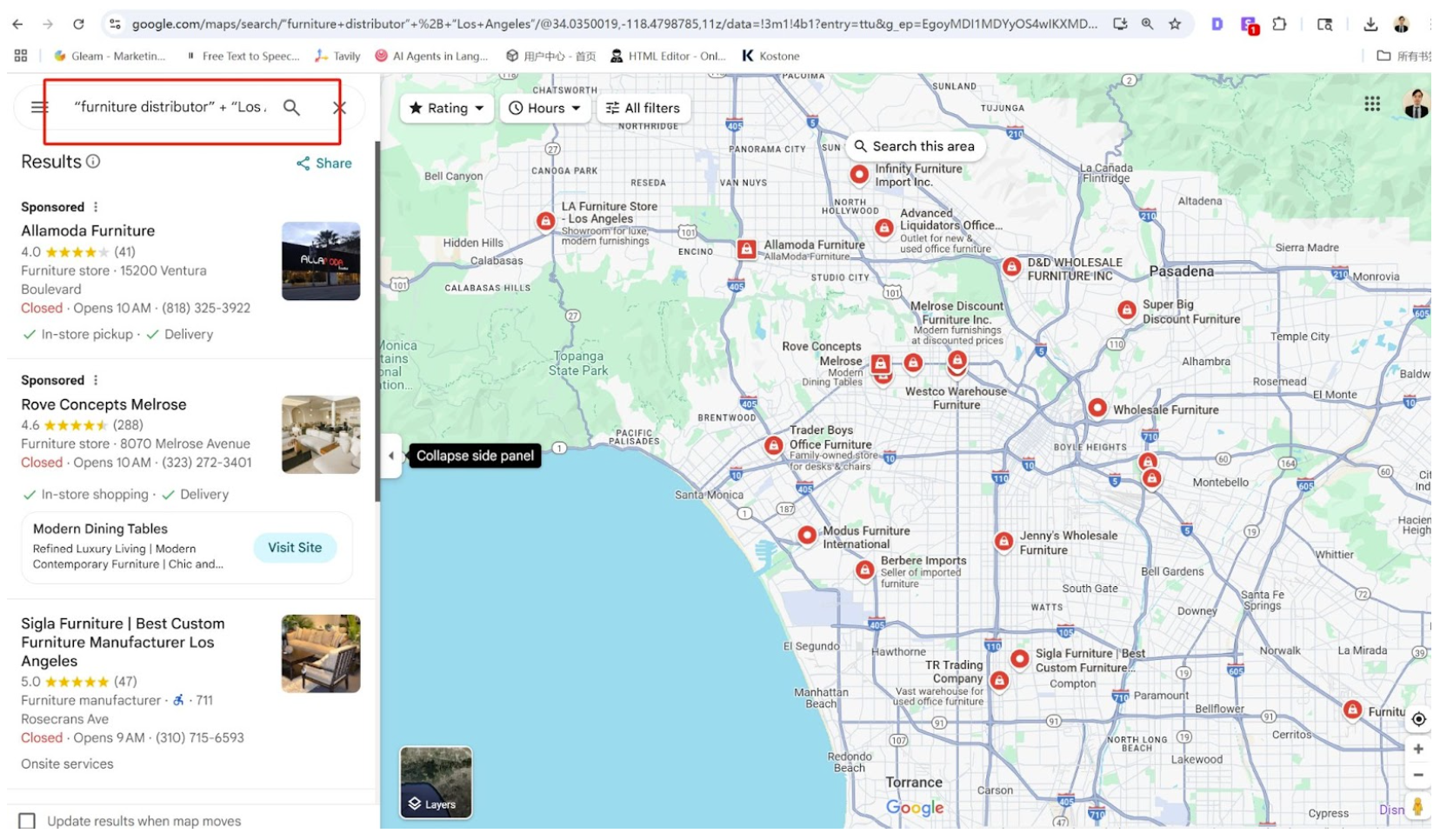
Task: Click the show your location button
Action: pos(1417,719)
